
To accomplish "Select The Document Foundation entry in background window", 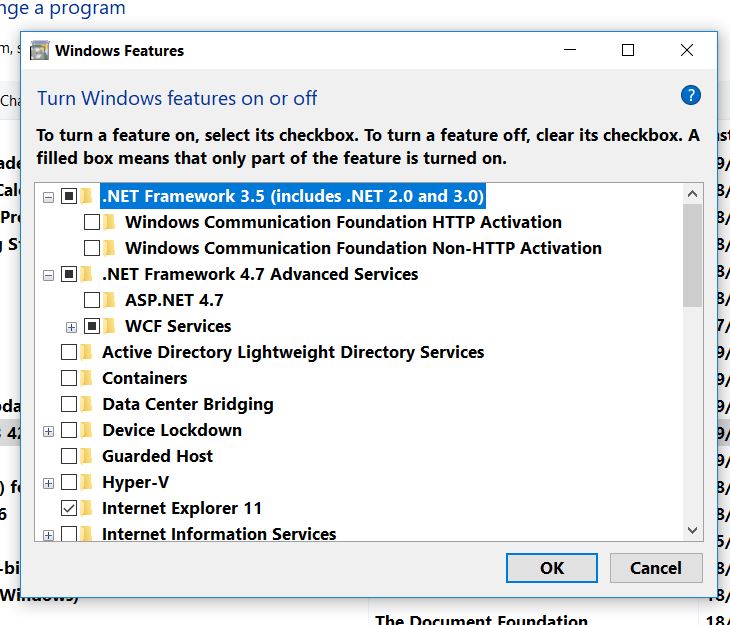I will [x=481, y=619].
